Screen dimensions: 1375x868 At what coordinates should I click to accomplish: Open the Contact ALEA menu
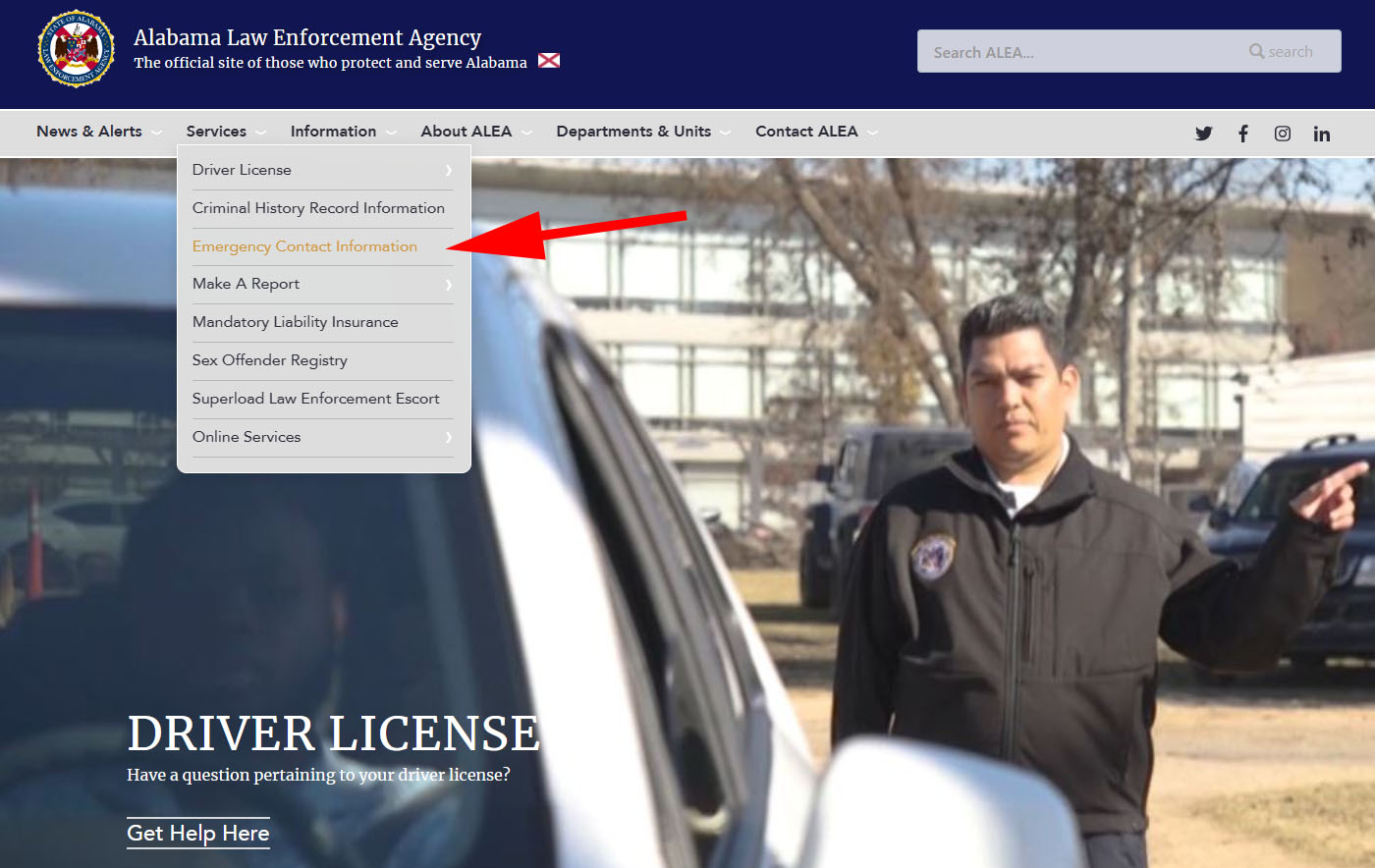(x=806, y=132)
